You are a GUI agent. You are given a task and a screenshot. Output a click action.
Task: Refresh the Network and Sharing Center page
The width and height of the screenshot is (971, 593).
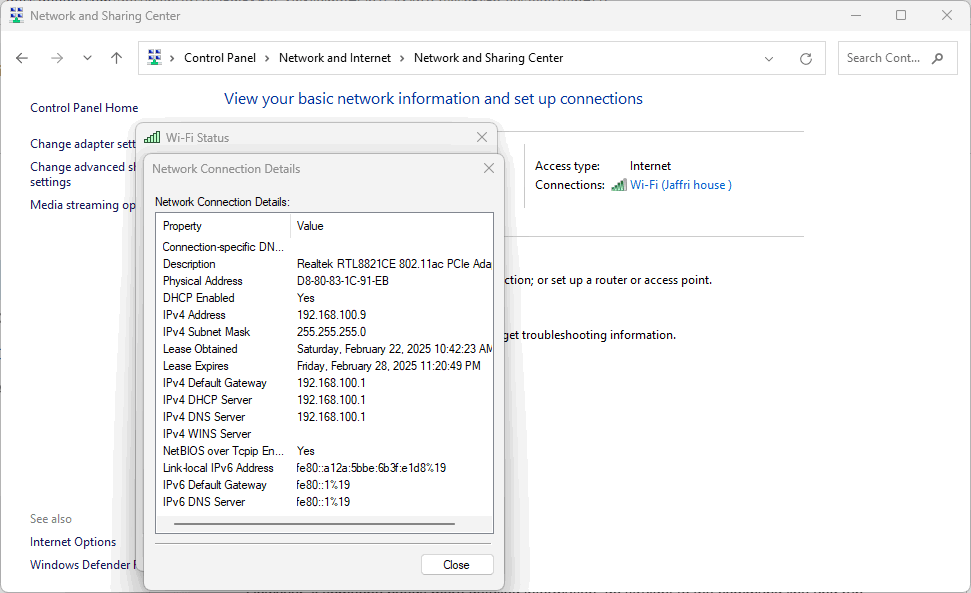[805, 59]
